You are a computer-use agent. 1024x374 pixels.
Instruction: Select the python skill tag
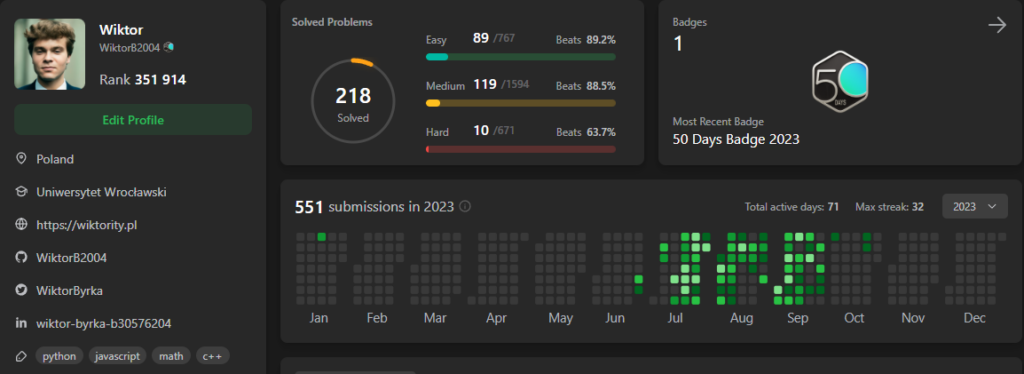click(x=59, y=356)
